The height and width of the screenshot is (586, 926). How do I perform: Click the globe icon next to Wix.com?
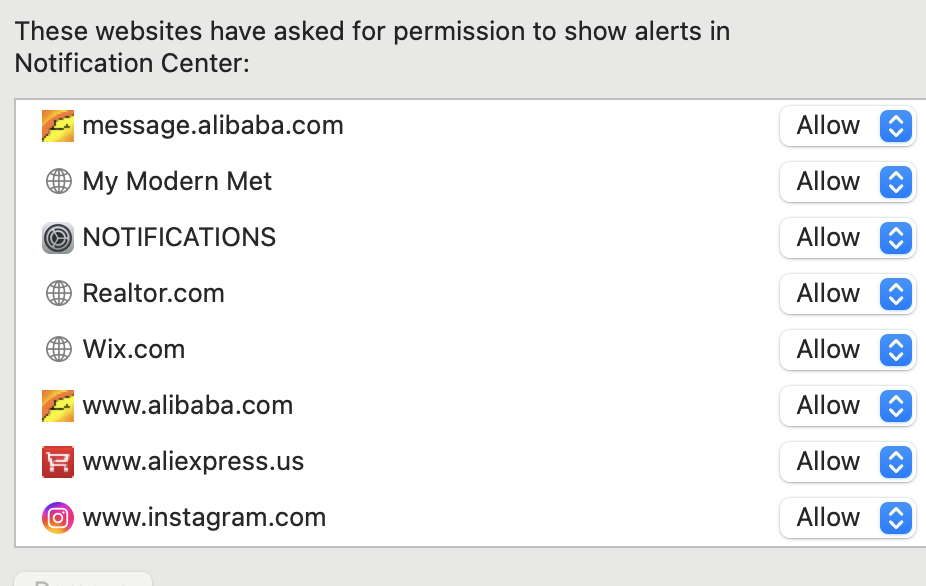pyautogui.click(x=58, y=349)
